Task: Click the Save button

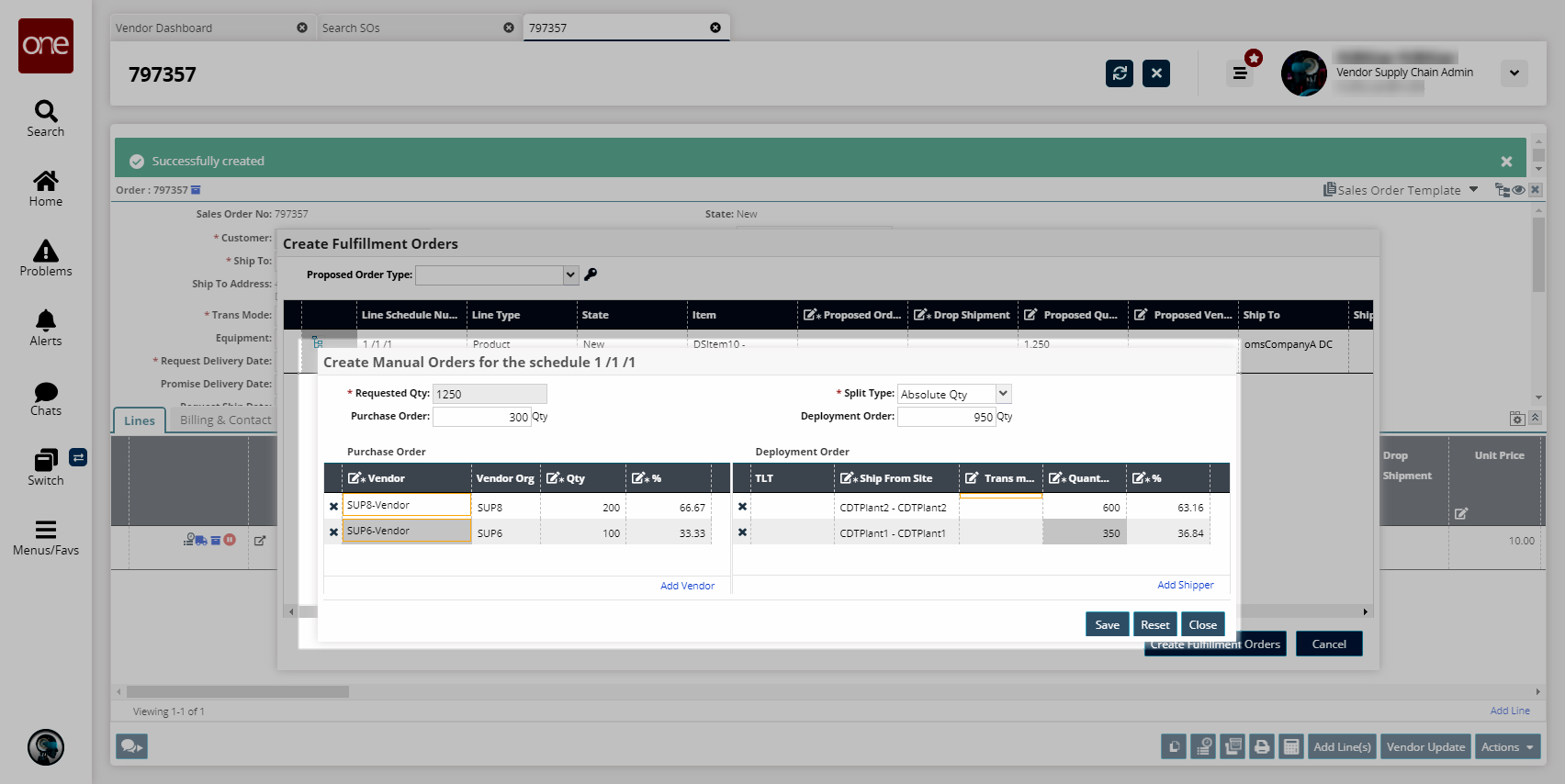Action: (x=1107, y=625)
